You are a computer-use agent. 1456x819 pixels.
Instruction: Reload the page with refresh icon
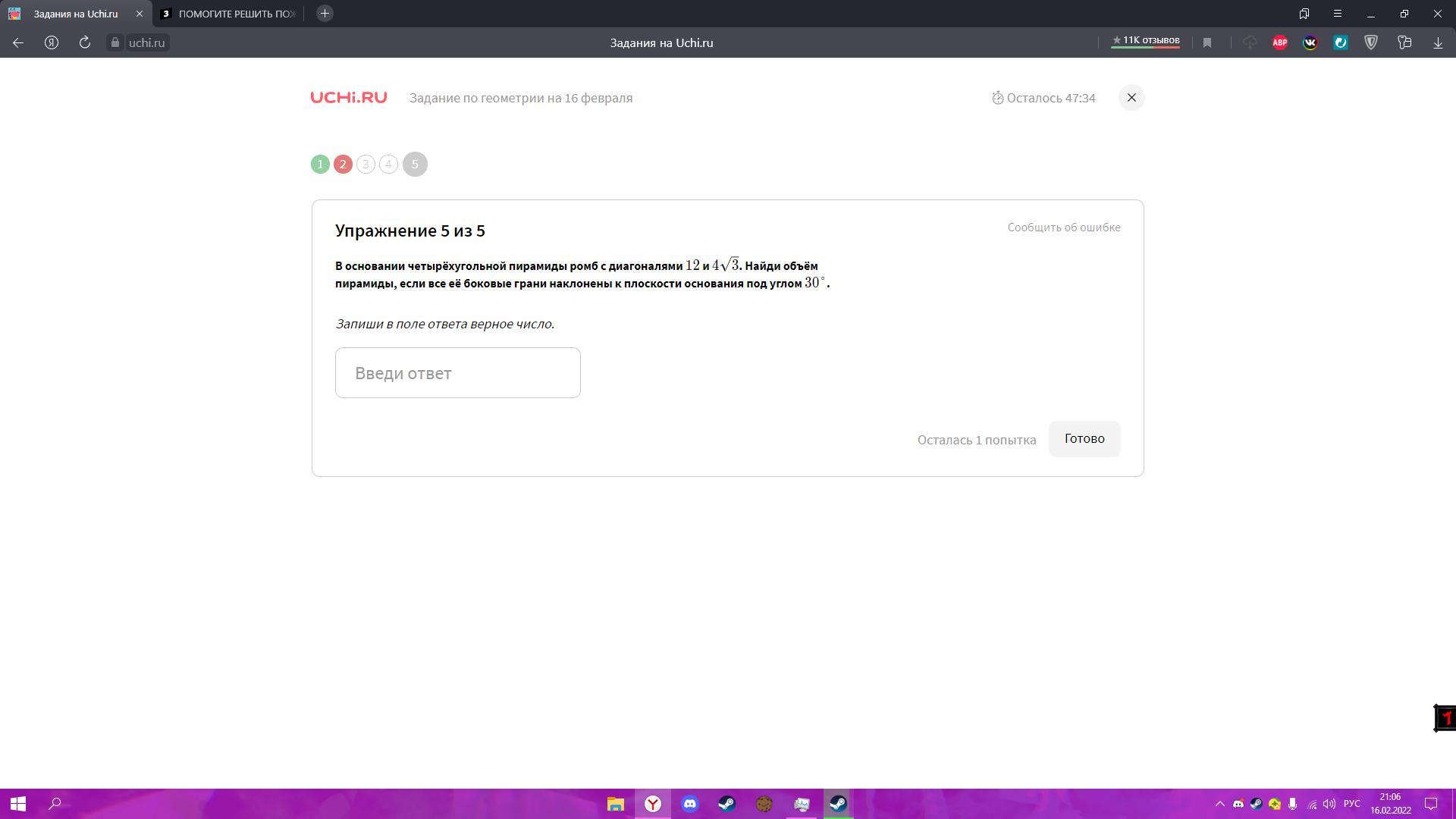[x=85, y=43]
